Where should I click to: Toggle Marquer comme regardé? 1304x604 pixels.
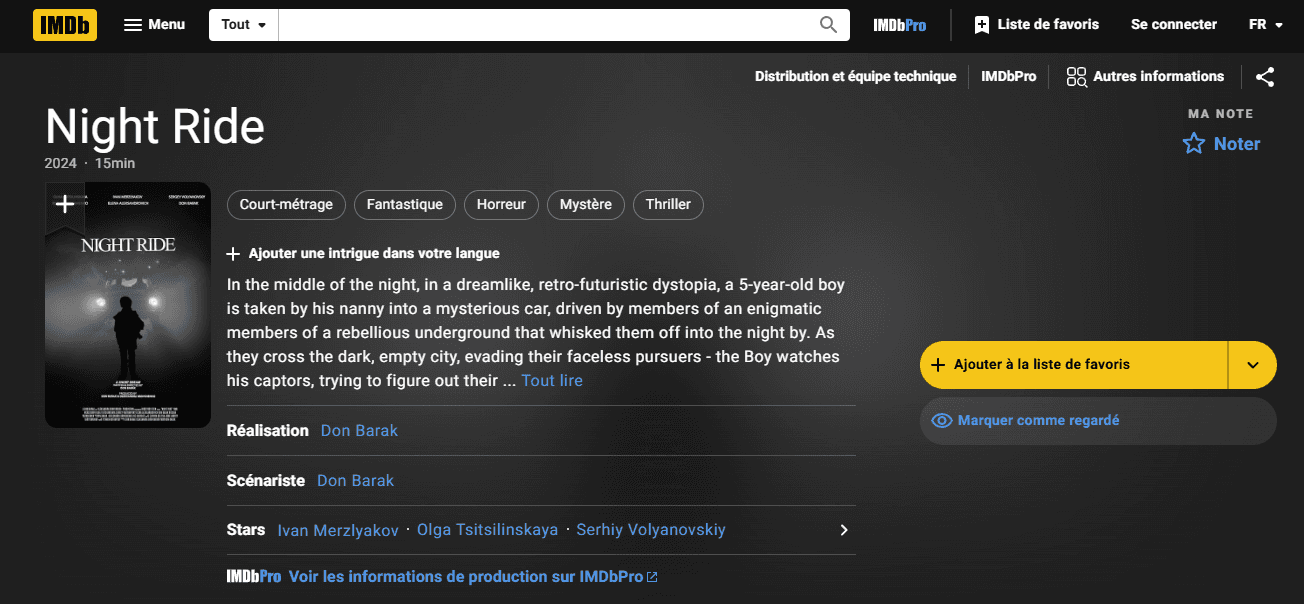[x=1097, y=421]
